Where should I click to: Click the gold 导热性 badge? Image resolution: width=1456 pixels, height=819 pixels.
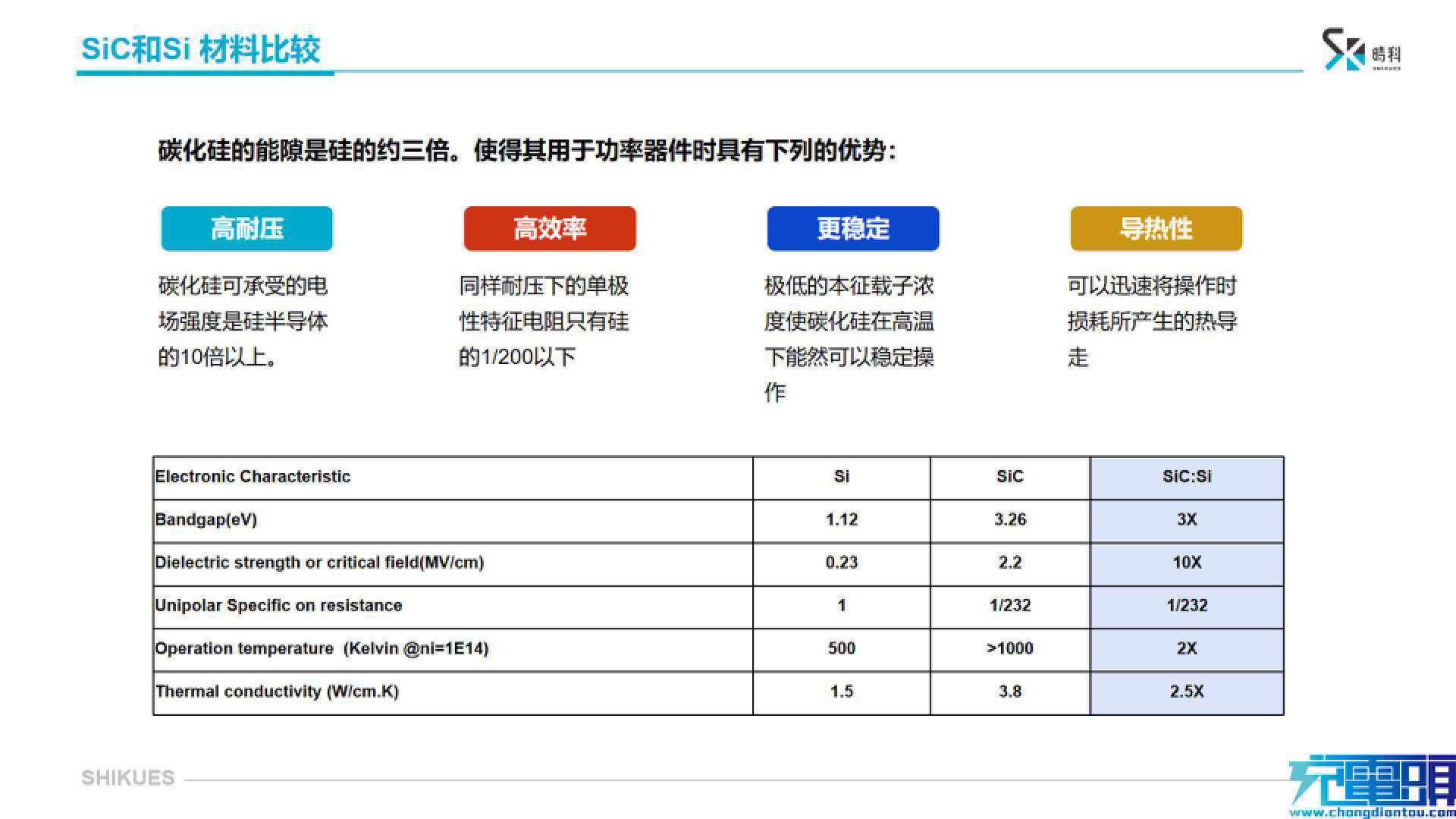(x=1156, y=228)
